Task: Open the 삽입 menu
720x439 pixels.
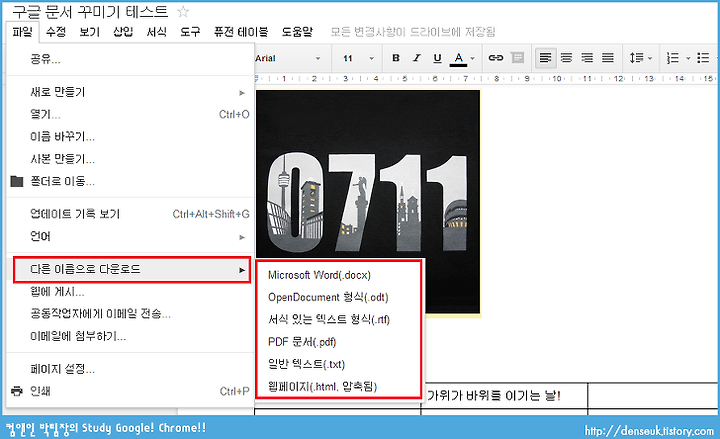Action: click(123, 32)
